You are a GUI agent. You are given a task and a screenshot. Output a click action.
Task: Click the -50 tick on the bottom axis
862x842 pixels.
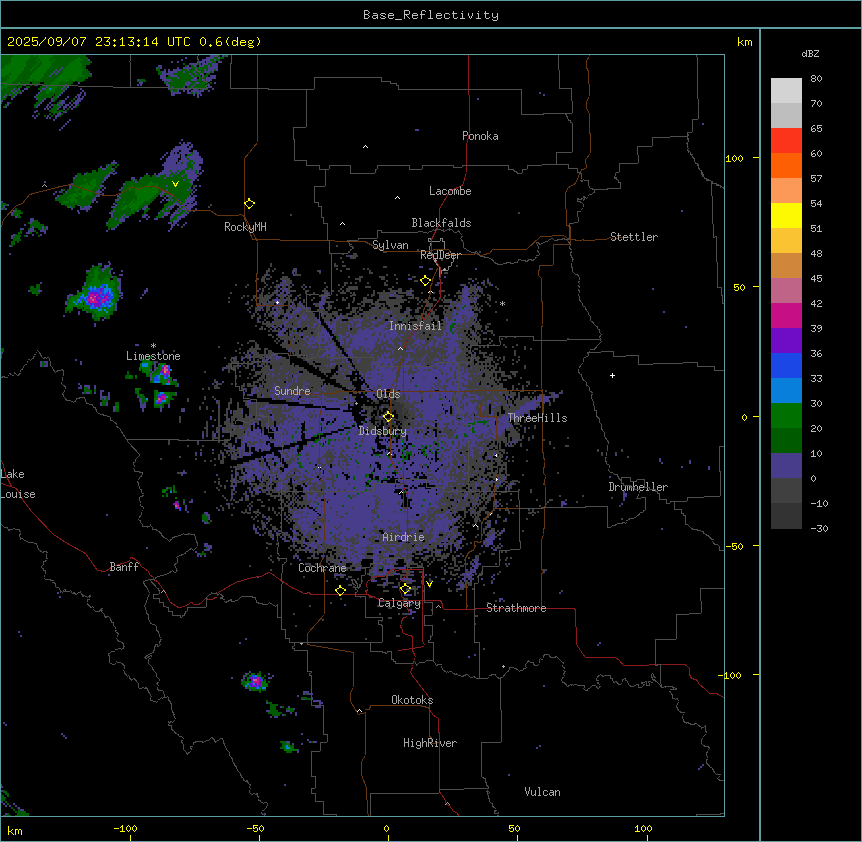point(255,828)
